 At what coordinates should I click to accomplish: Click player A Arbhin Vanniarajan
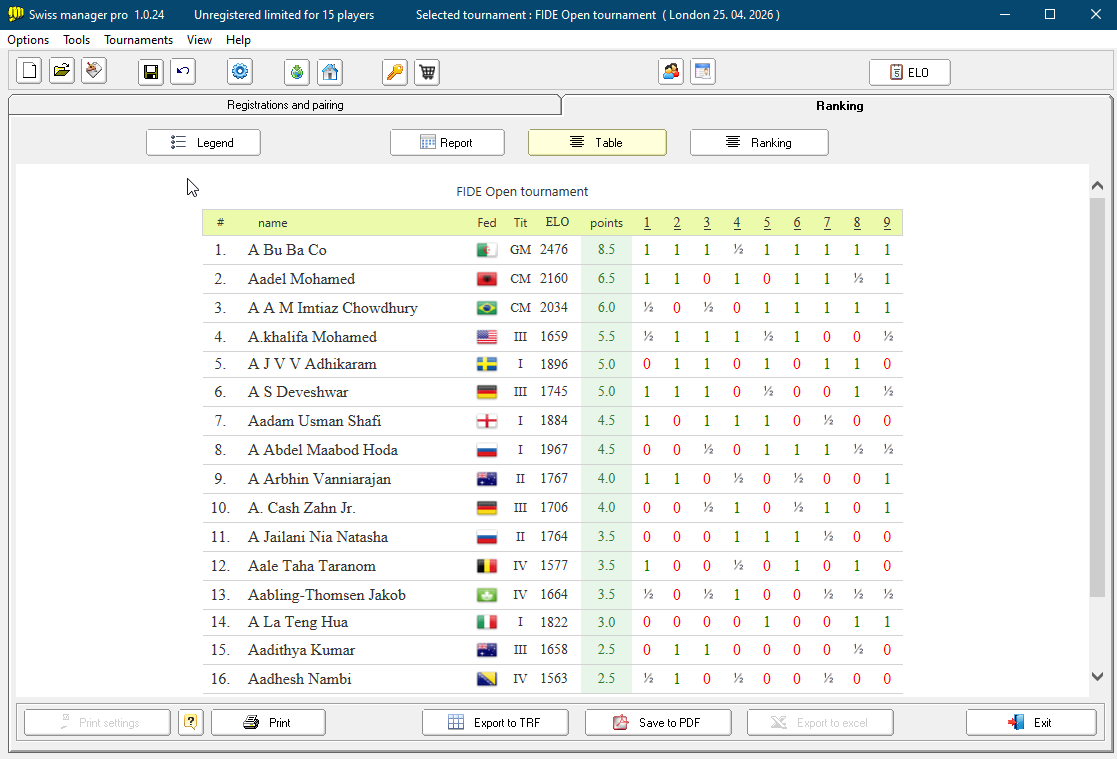click(319, 479)
